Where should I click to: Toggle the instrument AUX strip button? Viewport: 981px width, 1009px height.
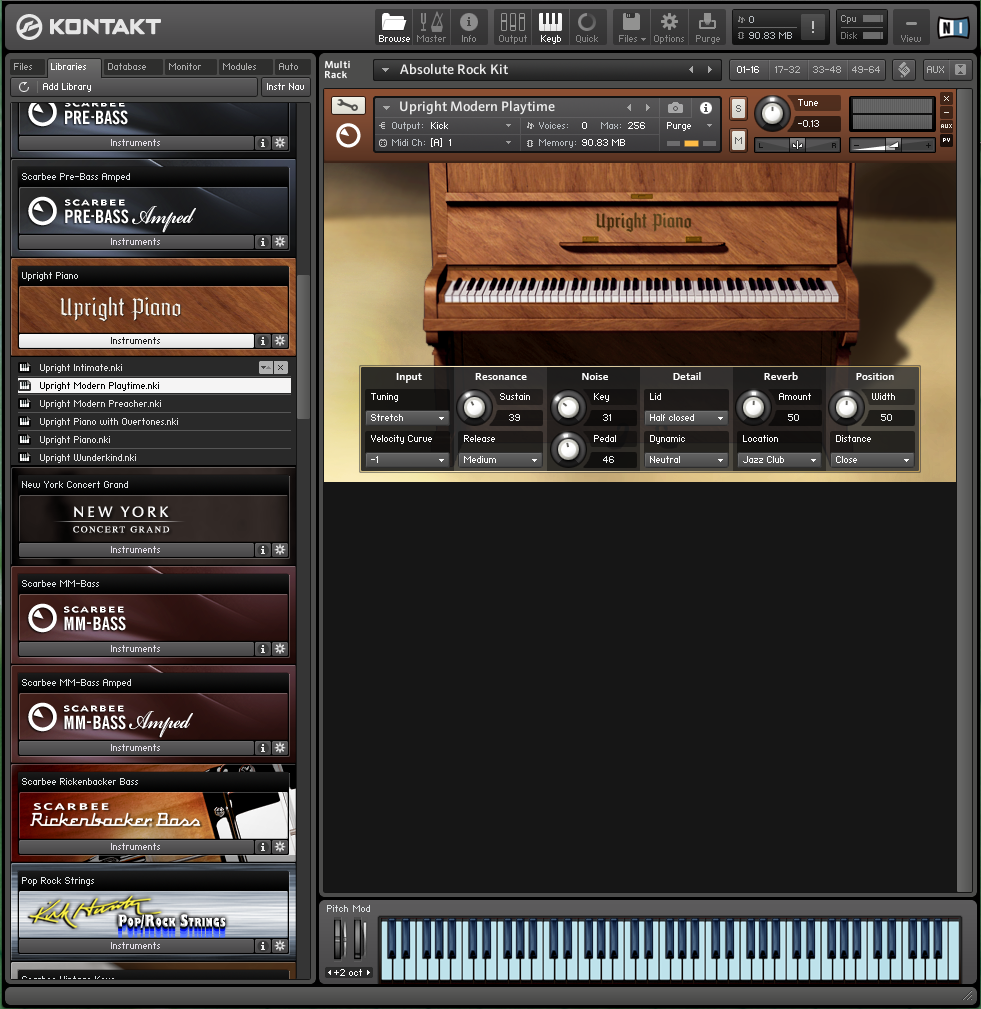point(946,126)
